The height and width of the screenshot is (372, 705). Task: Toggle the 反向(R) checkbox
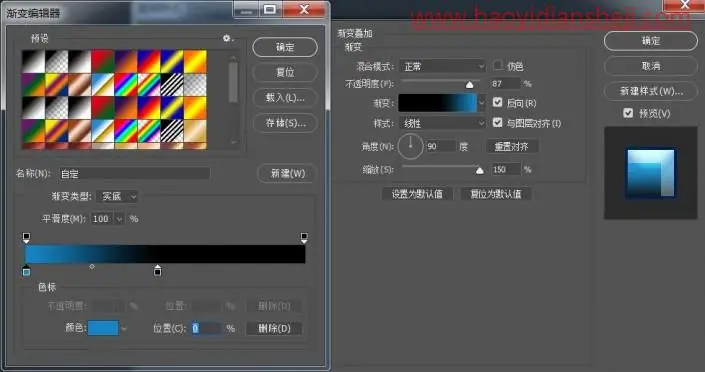[x=497, y=103]
